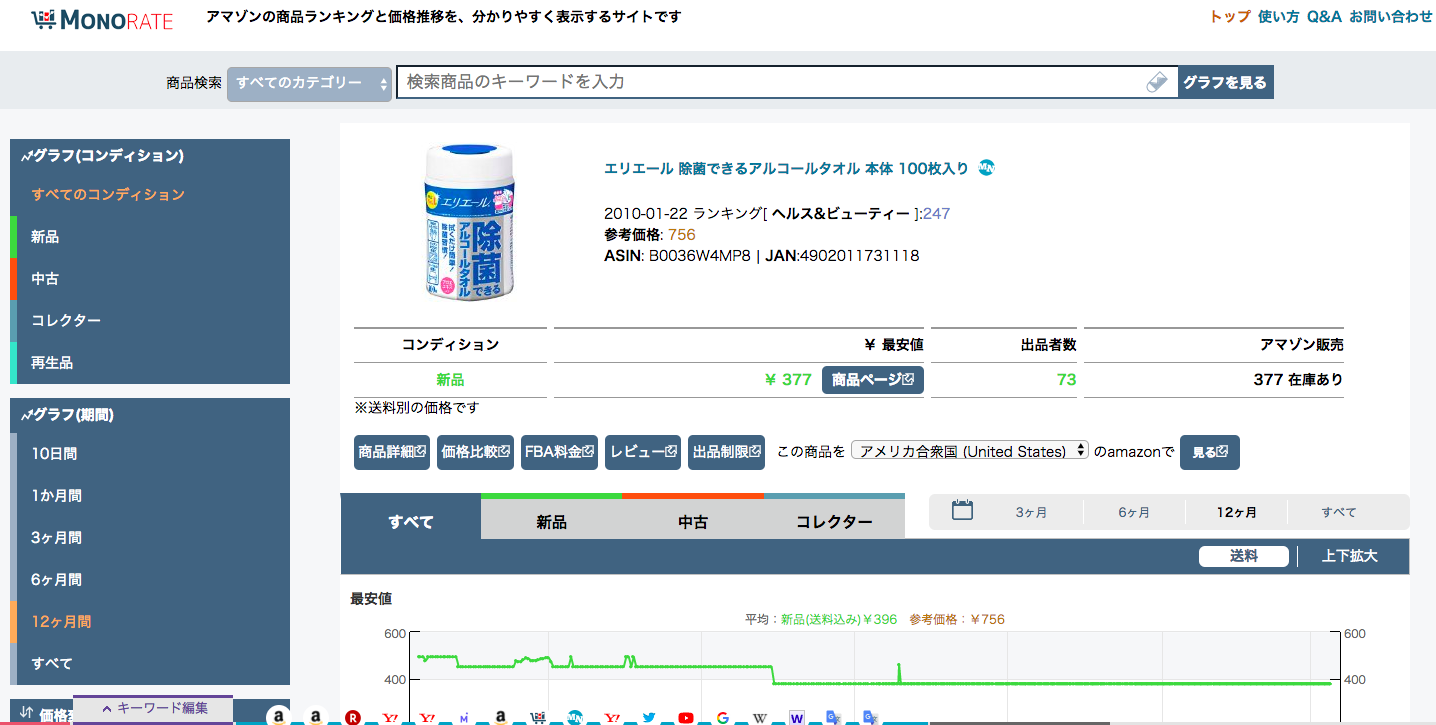
Task: Choose the すべて period tab right of 12ヶ月
Action: (x=1339, y=512)
